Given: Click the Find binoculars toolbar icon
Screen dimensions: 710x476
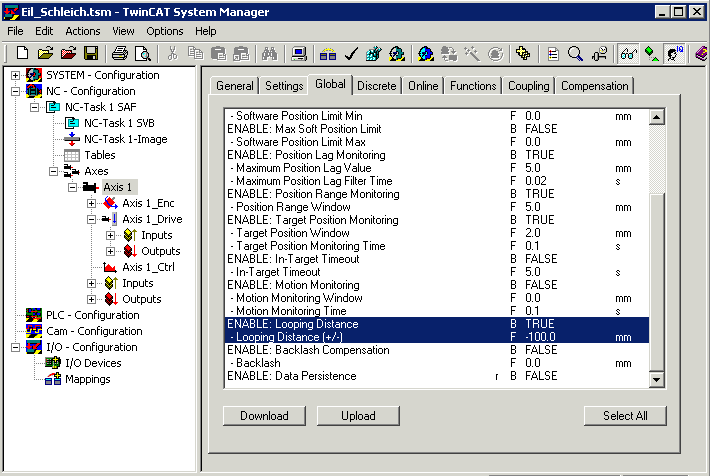Looking at the screenshot, I should [x=269, y=54].
